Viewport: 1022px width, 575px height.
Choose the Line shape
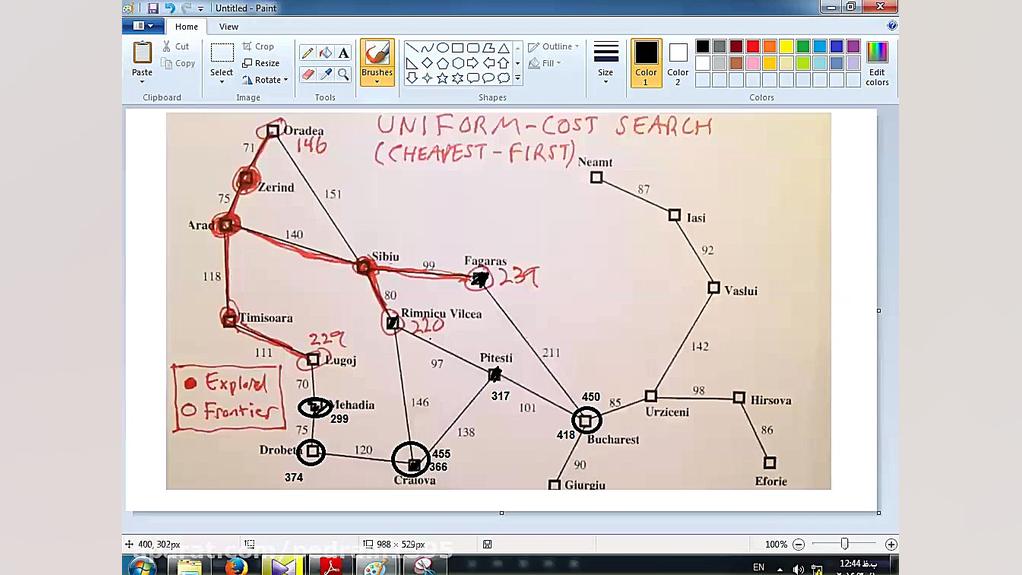pyautogui.click(x=412, y=48)
